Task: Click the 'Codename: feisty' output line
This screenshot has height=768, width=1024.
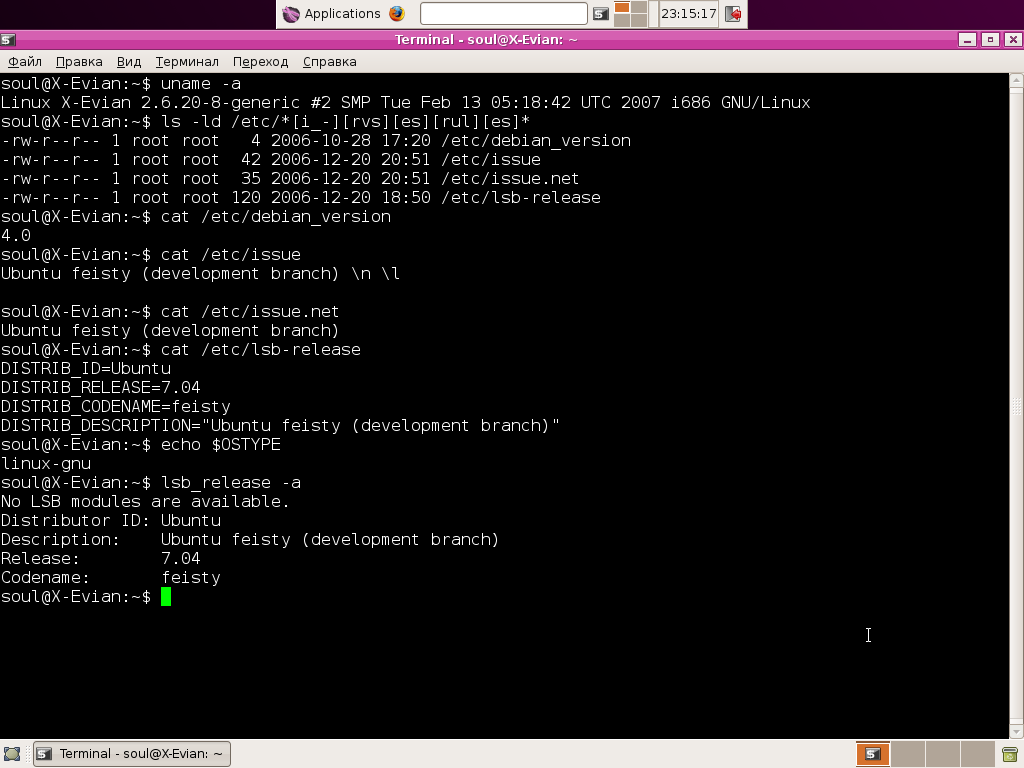Action: (x=111, y=578)
